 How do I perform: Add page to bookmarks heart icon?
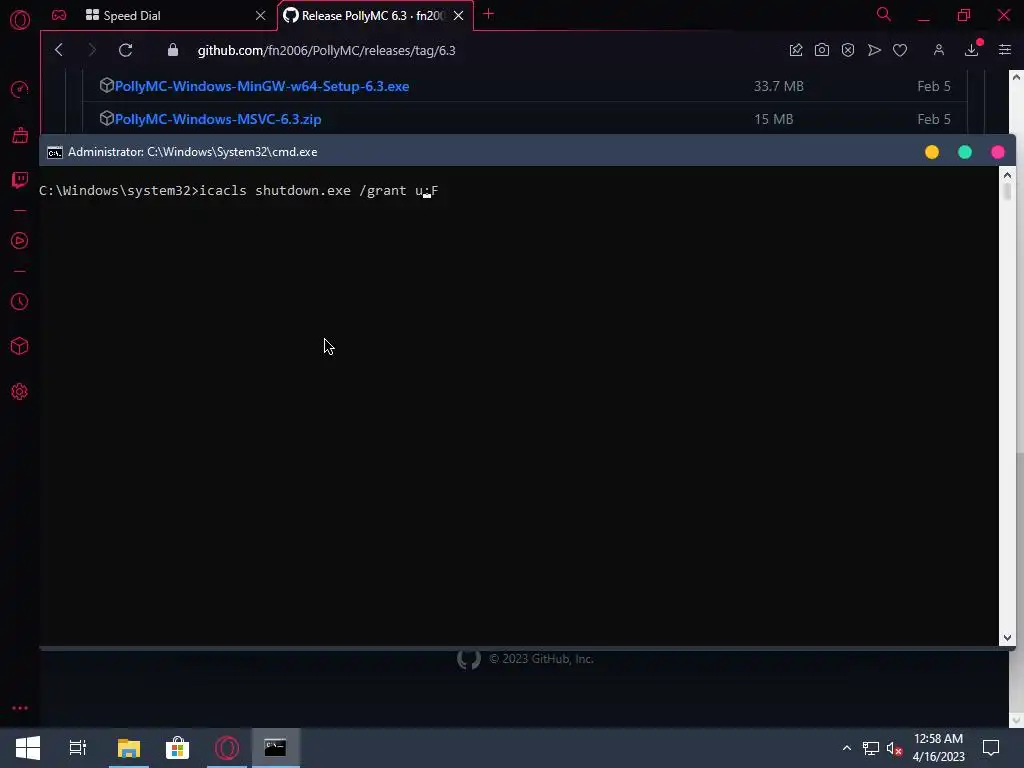(900, 50)
